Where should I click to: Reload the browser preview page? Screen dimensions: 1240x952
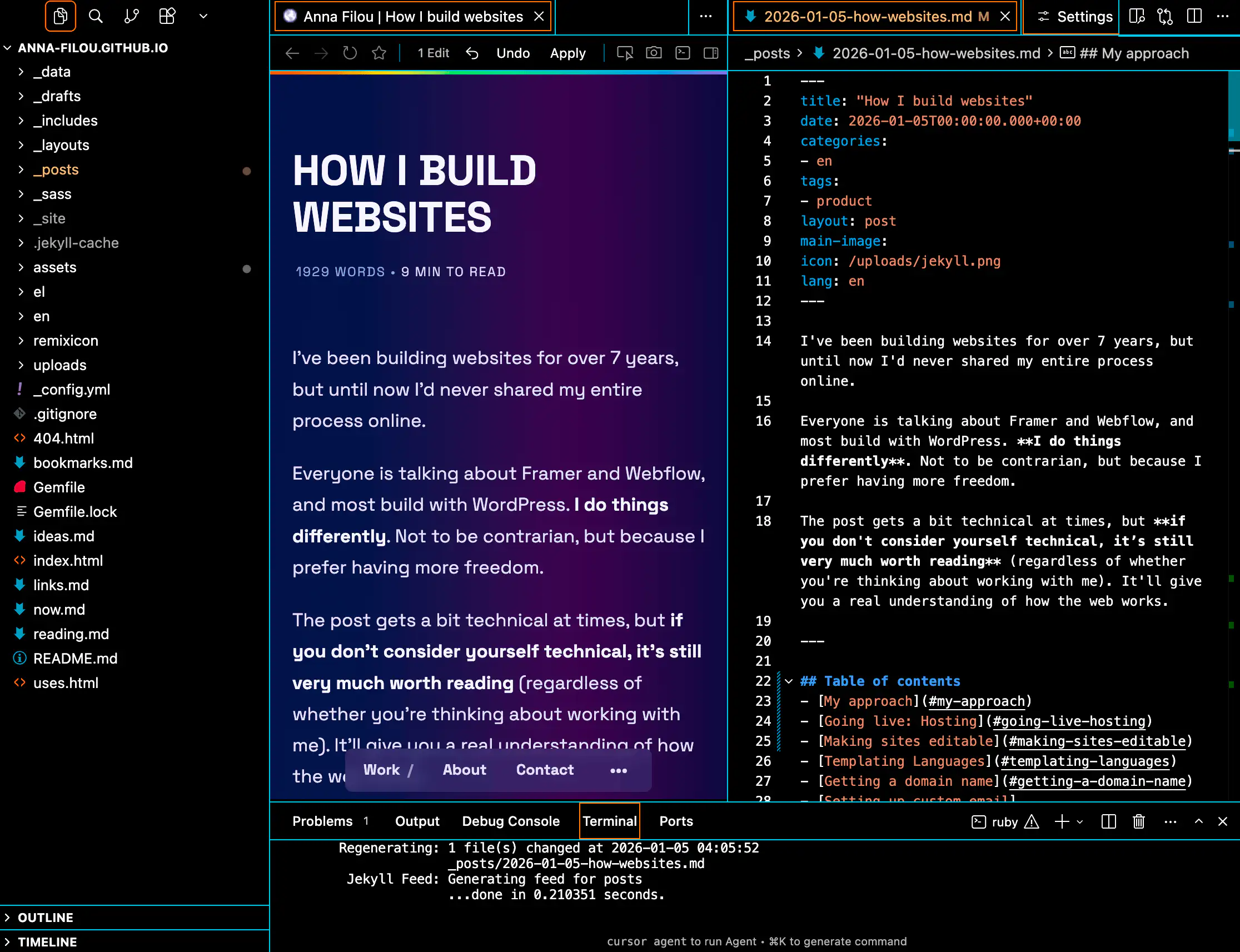click(350, 53)
